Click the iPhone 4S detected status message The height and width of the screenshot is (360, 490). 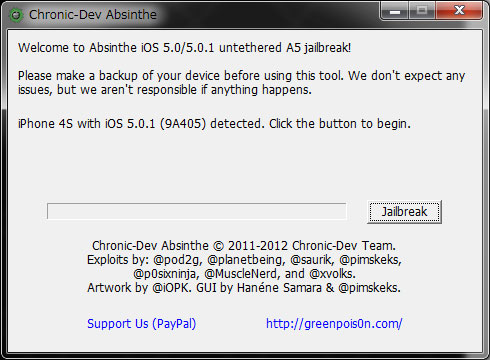[x=214, y=124]
